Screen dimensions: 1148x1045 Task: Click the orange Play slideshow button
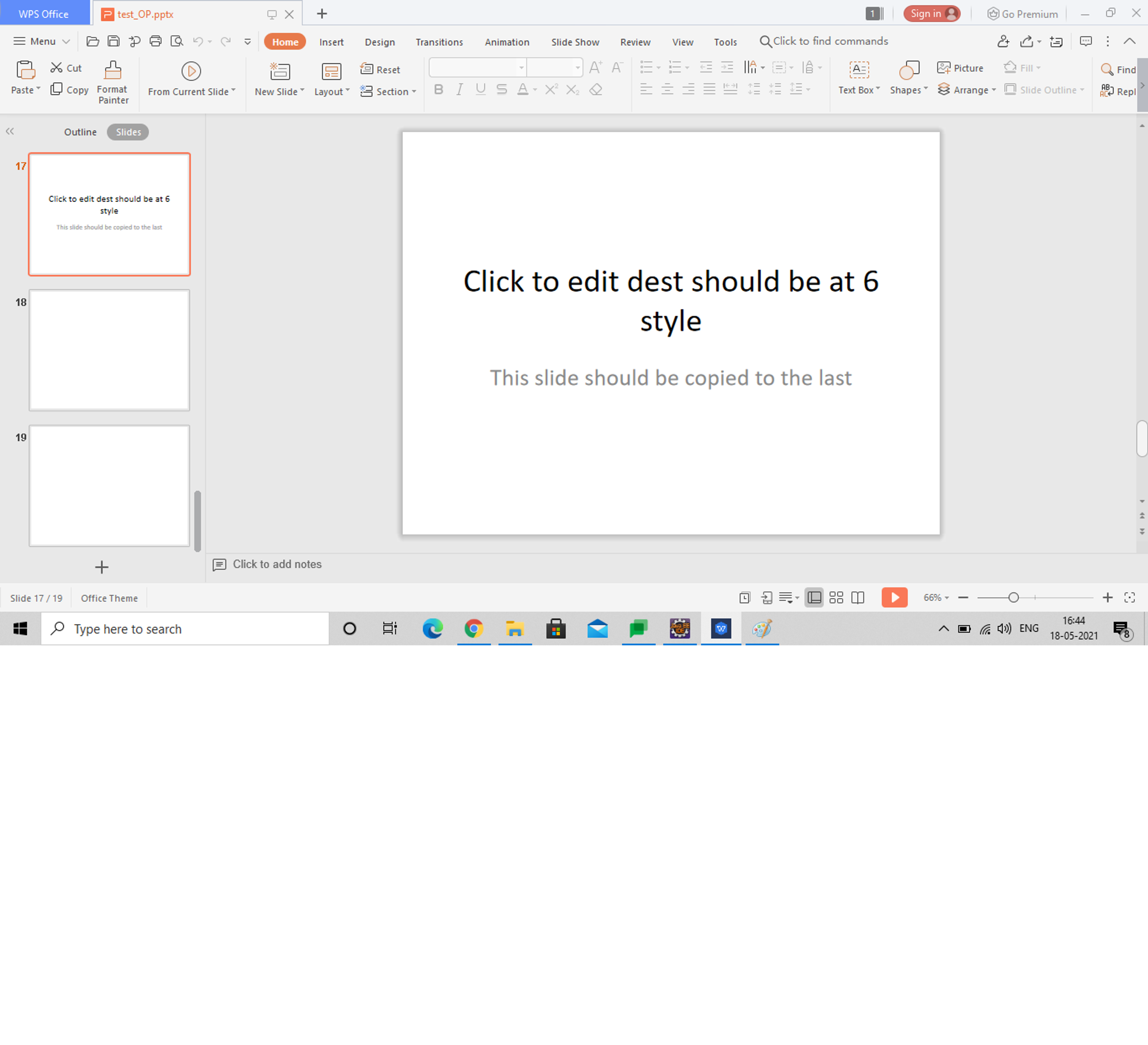(894, 597)
